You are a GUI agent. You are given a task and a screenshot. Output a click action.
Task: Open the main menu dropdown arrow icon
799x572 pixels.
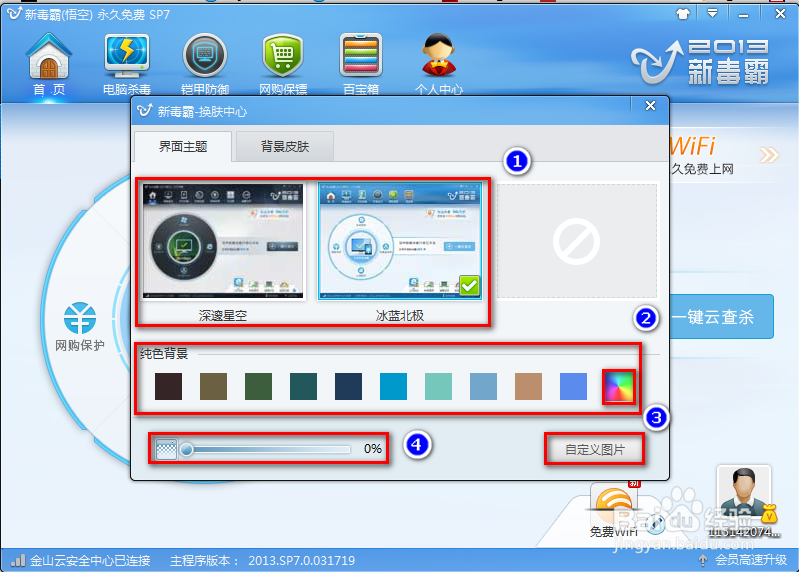[x=712, y=14]
